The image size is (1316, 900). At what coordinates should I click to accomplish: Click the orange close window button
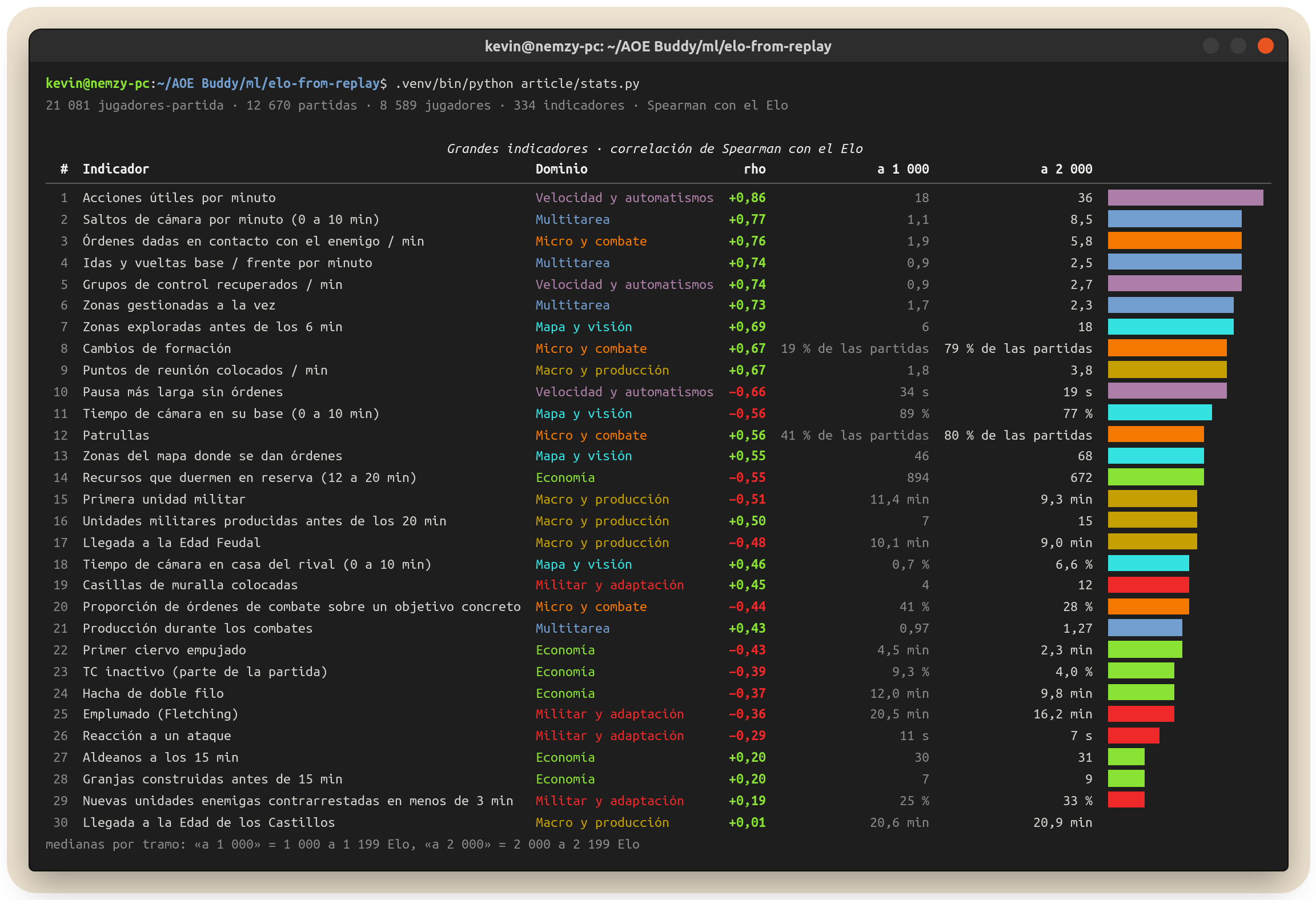coord(1265,46)
